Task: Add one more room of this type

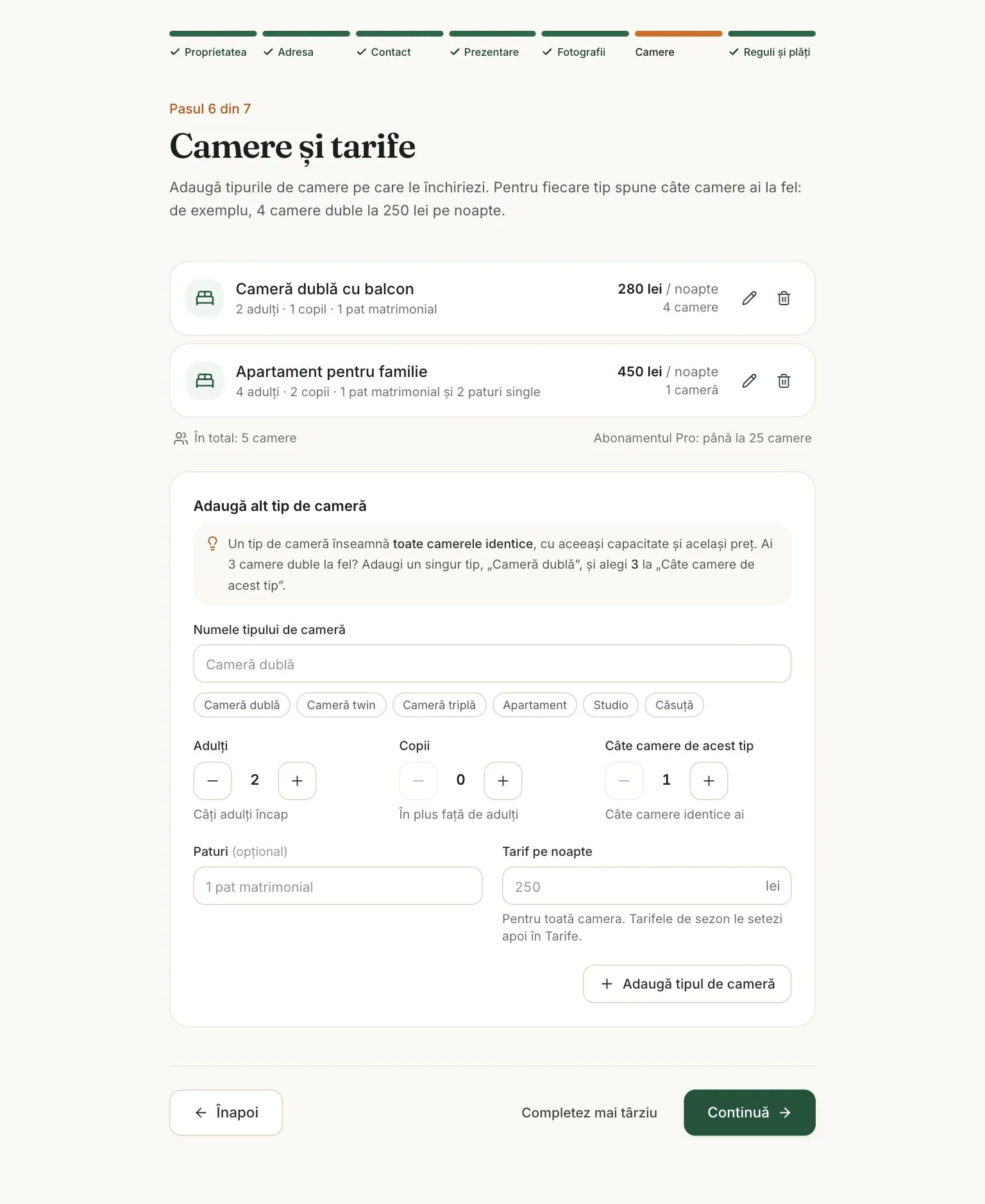Action: point(709,780)
